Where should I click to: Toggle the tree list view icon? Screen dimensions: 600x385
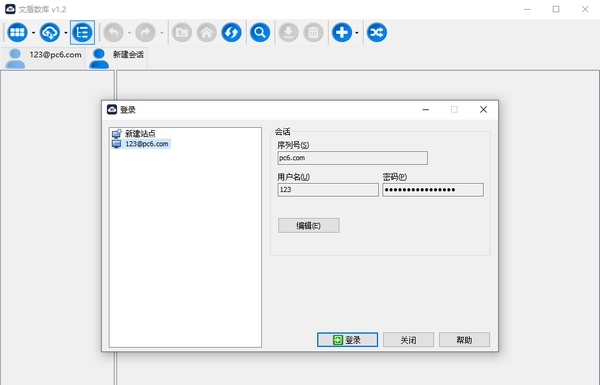(82, 33)
